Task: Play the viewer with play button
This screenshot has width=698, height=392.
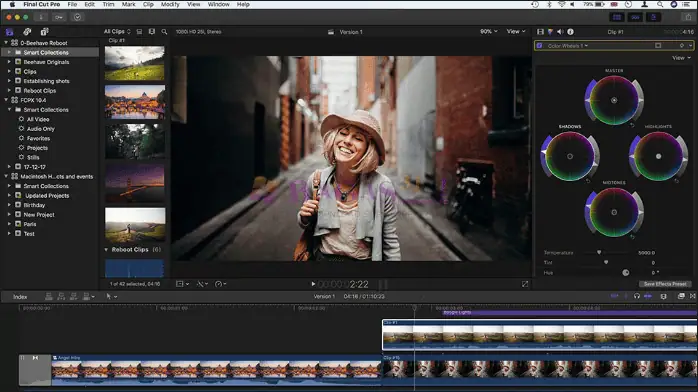Action: 313,284
